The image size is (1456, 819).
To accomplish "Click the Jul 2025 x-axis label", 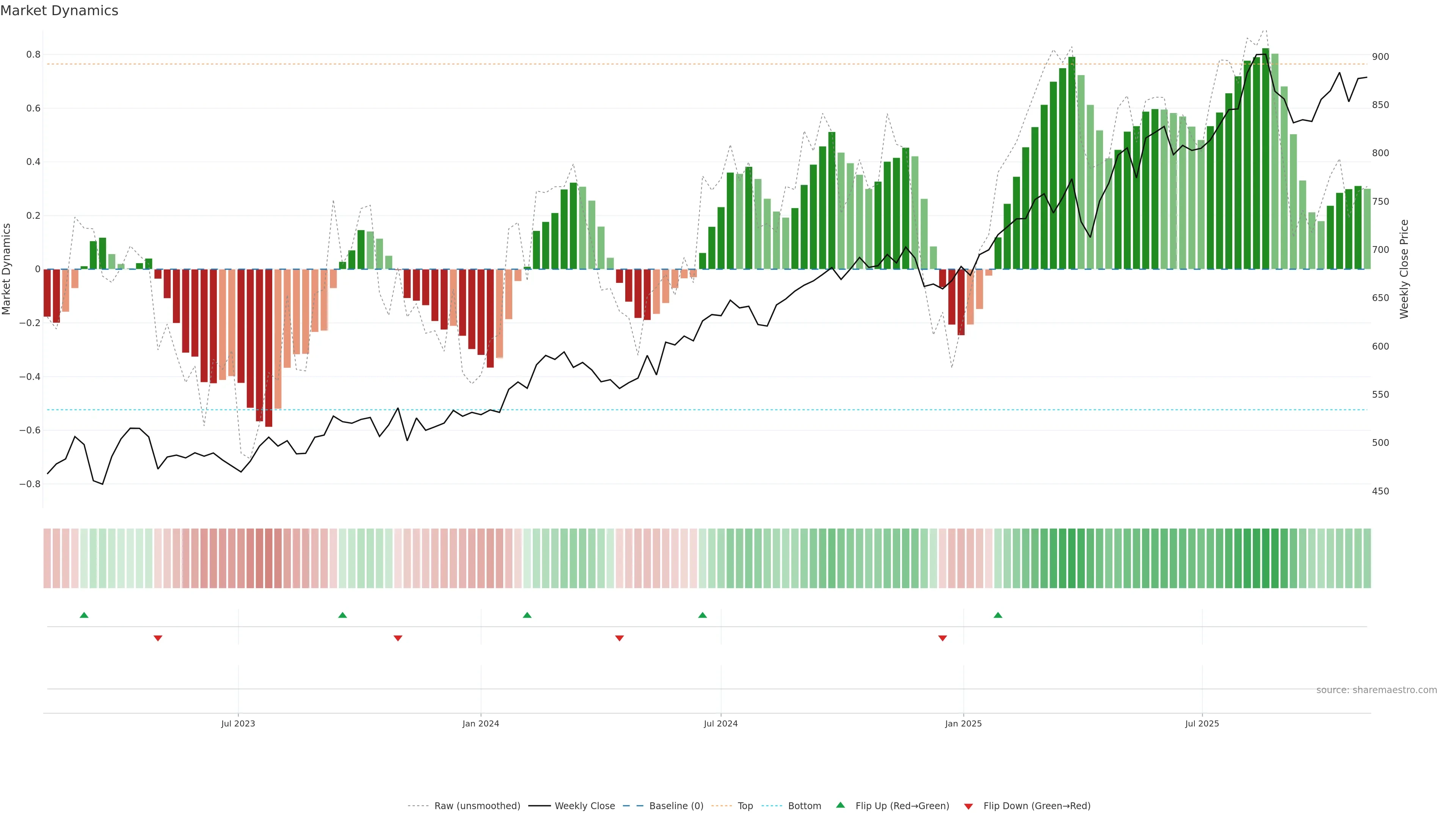I will pos(1202,723).
